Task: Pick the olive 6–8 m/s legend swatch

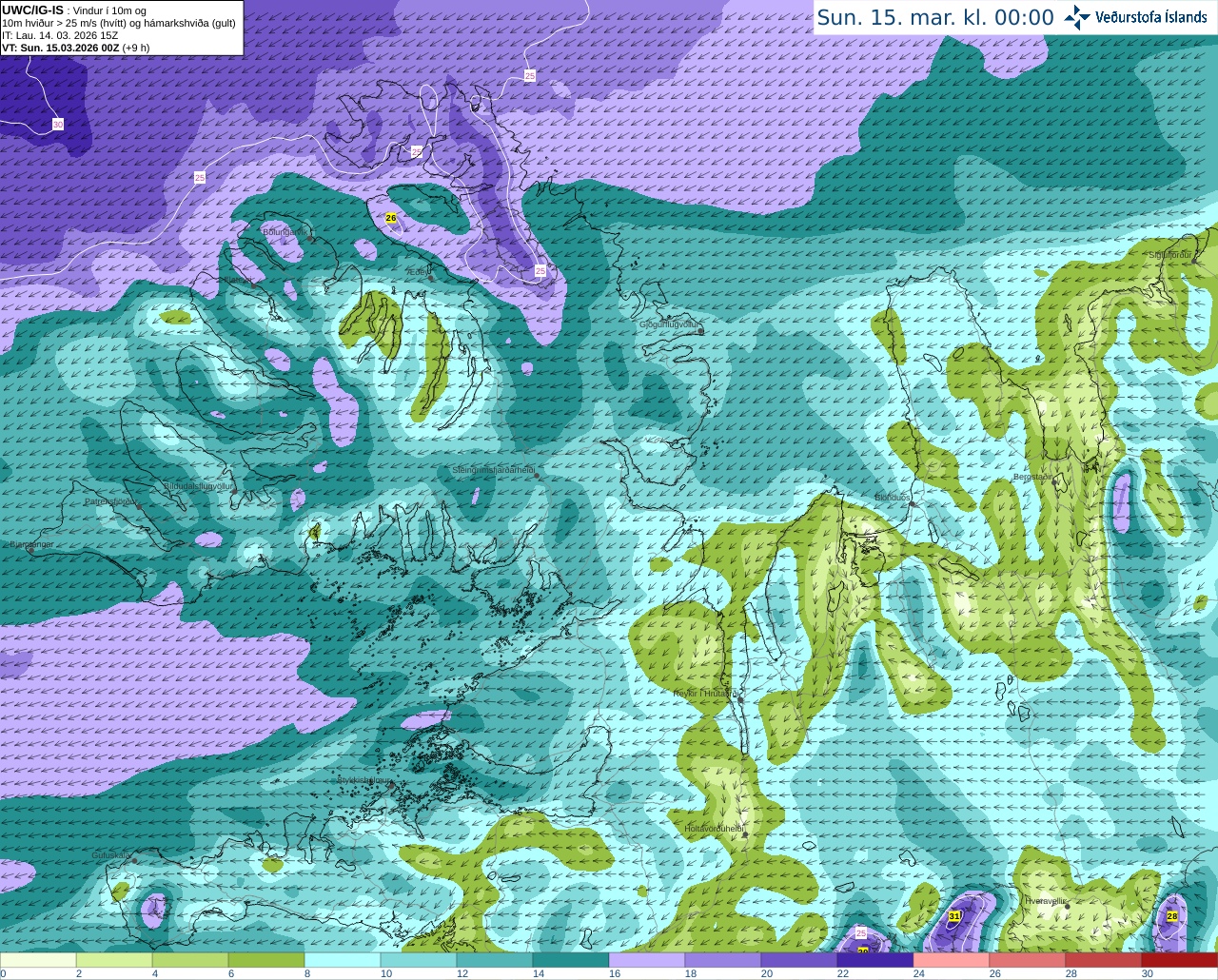Action: (x=266, y=960)
